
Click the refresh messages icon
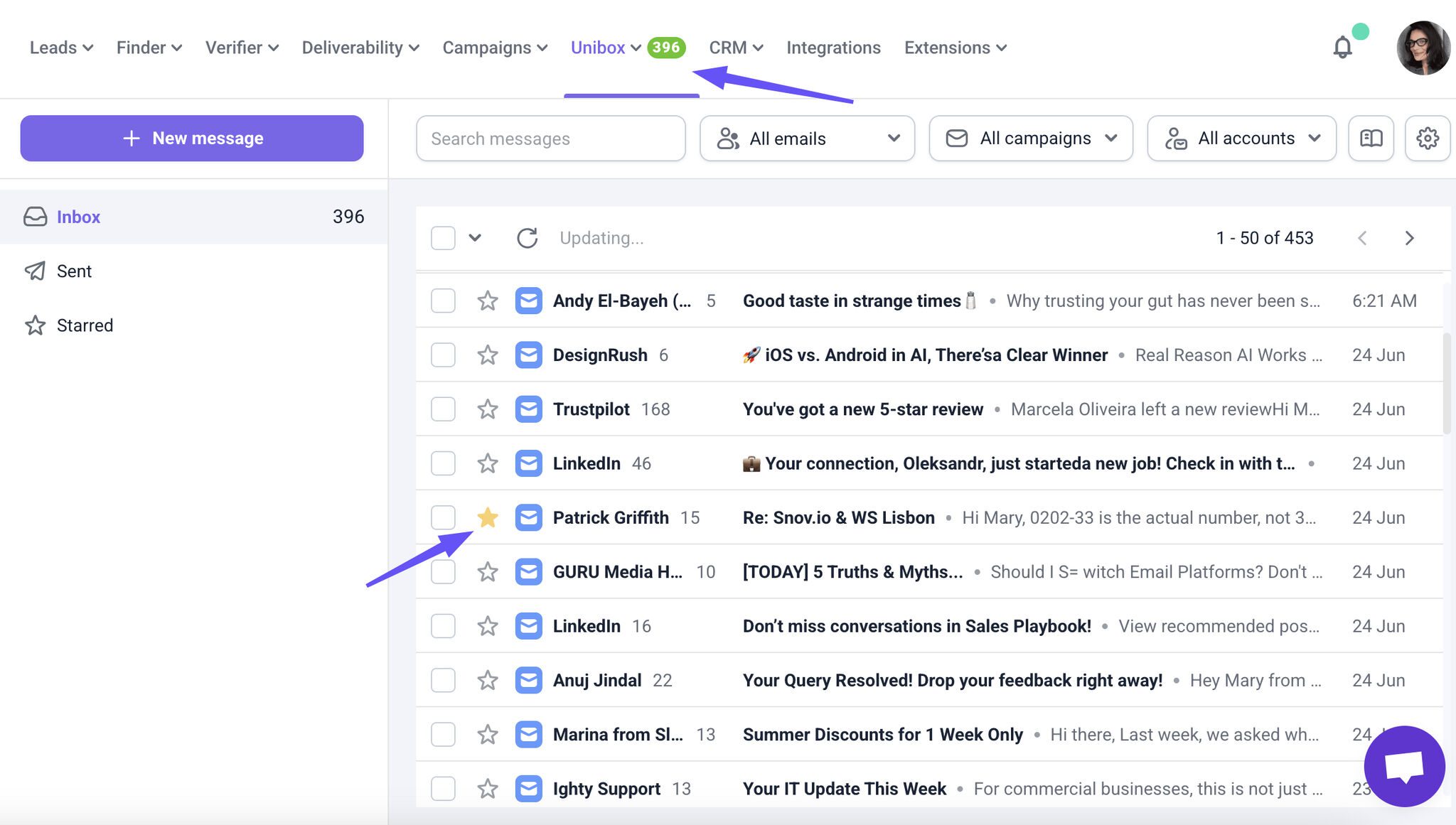[x=527, y=238]
